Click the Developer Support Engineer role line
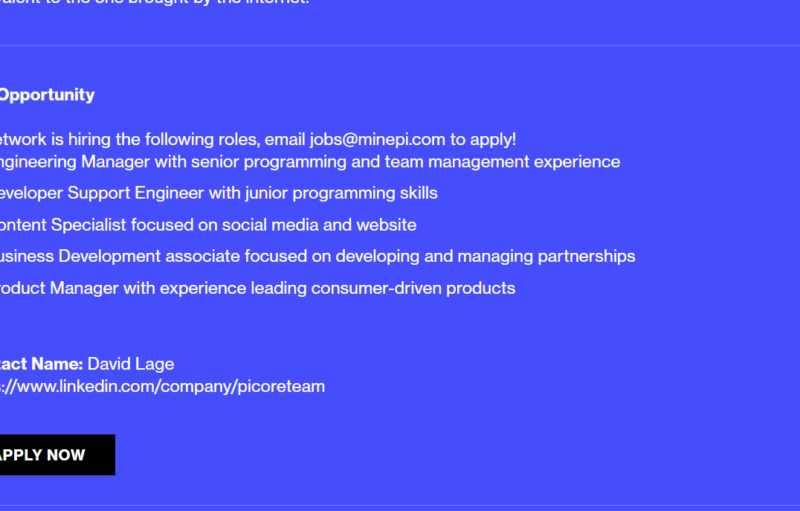Viewport: 800px width, 511px height. click(x=218, y=193)
